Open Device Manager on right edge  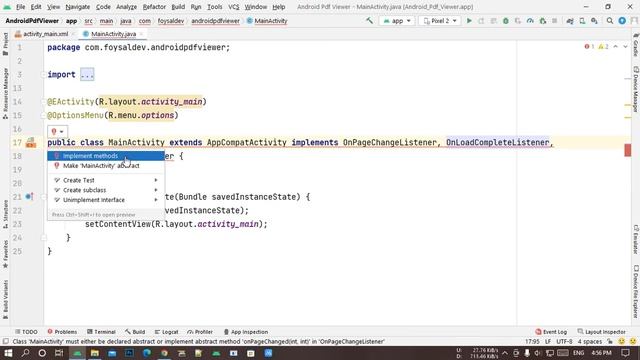[x=636, y=89]
